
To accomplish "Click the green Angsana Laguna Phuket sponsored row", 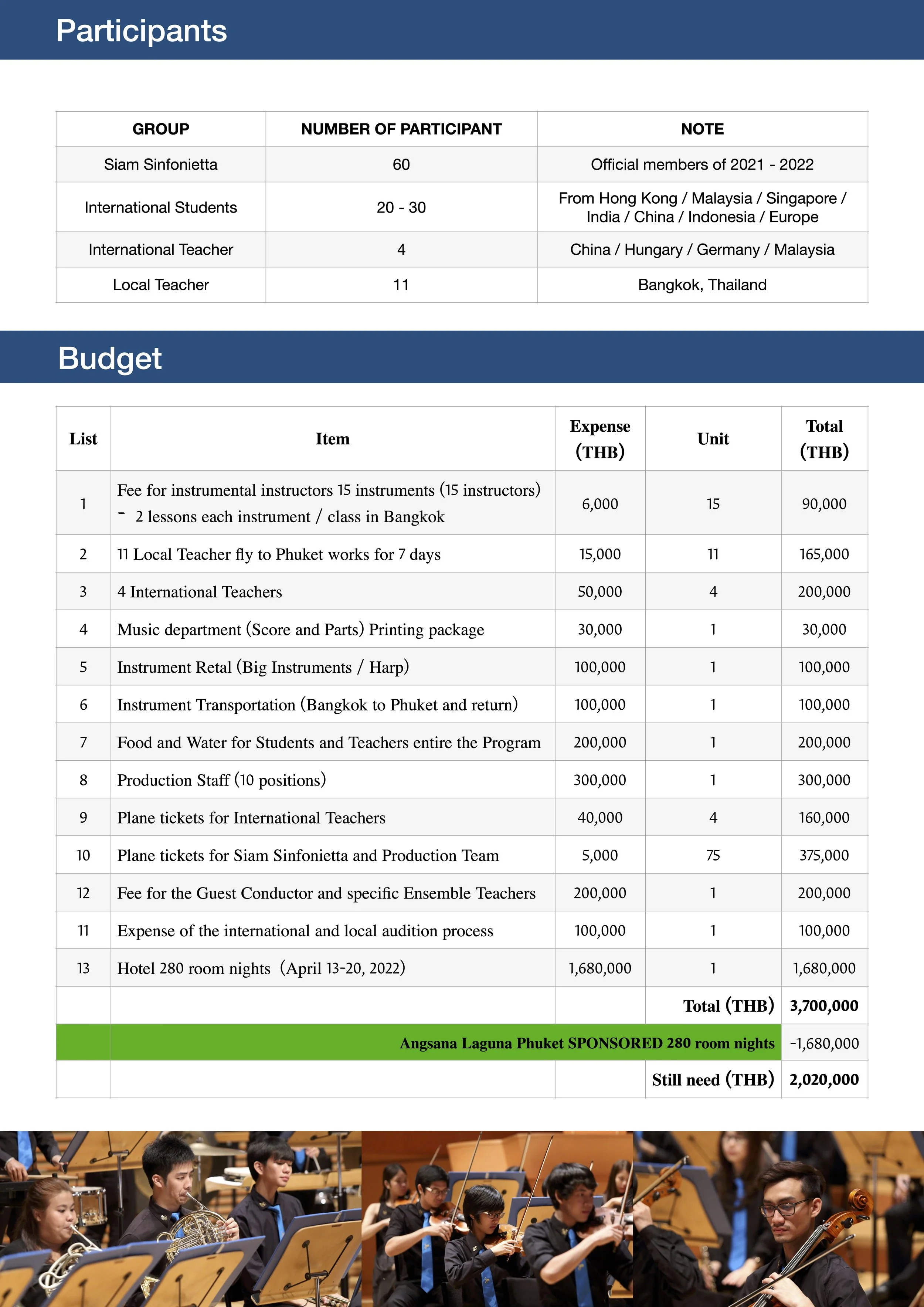I will (587, 1043).
